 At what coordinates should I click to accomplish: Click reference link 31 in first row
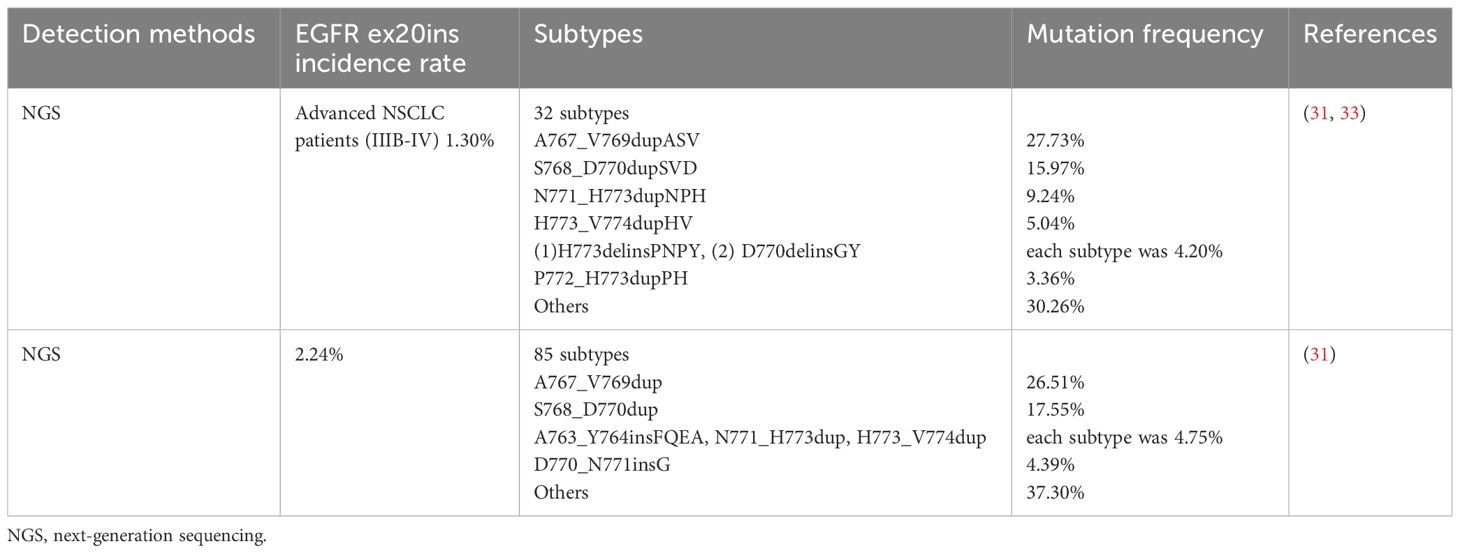(1325, 115)
